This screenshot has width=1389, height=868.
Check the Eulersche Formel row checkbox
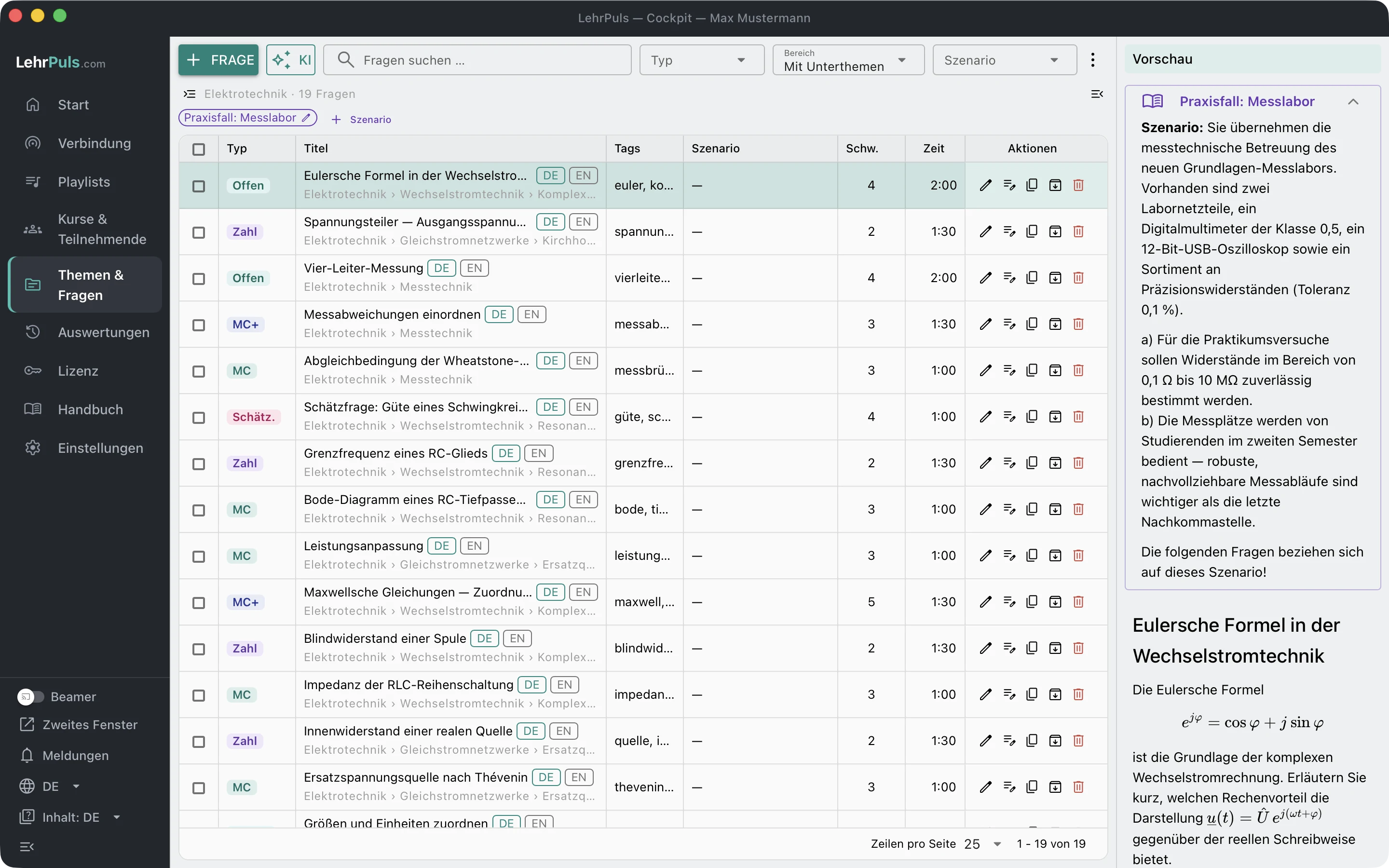(x=199, y=186)
